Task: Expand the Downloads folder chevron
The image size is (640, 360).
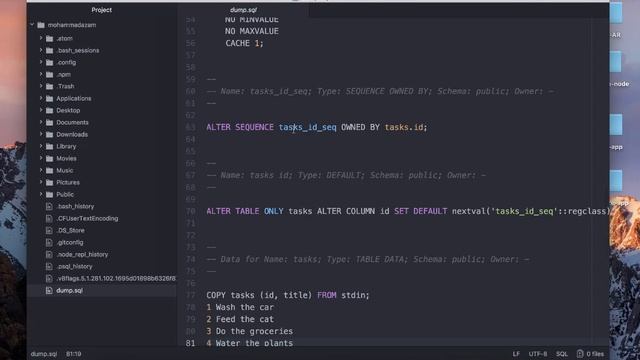Action: click(x=41, y=134)
